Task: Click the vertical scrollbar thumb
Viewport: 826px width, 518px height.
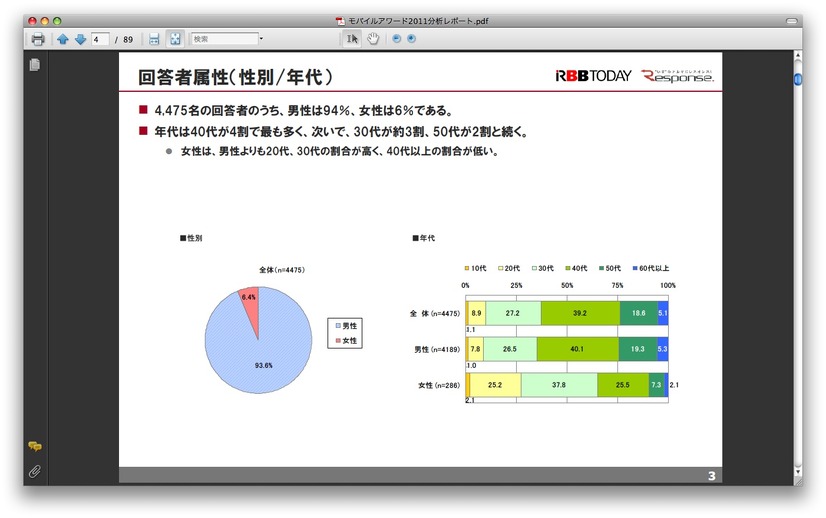Action: coord(798,79)
